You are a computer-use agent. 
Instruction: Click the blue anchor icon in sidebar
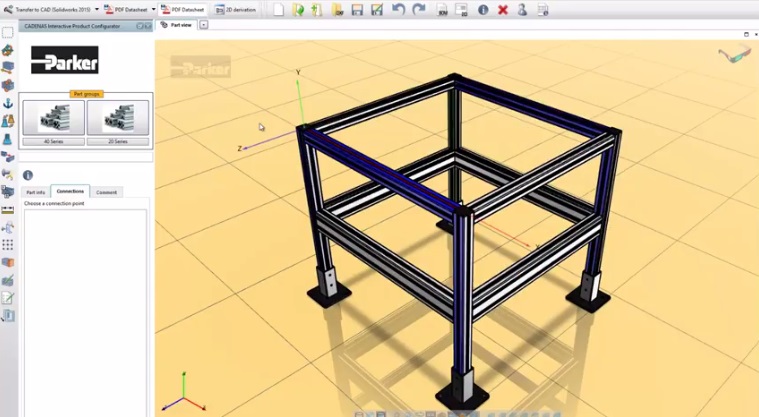[8, 103]
